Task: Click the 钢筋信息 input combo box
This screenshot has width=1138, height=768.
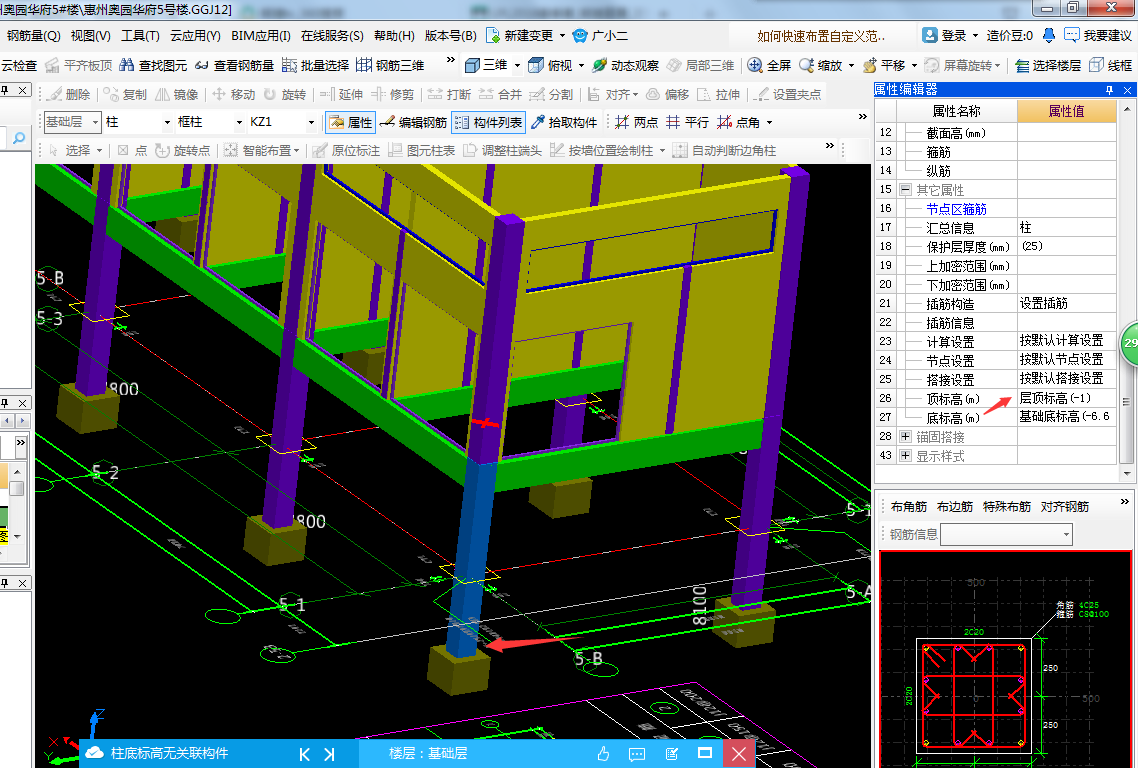Action: (x=1006, y=535)
